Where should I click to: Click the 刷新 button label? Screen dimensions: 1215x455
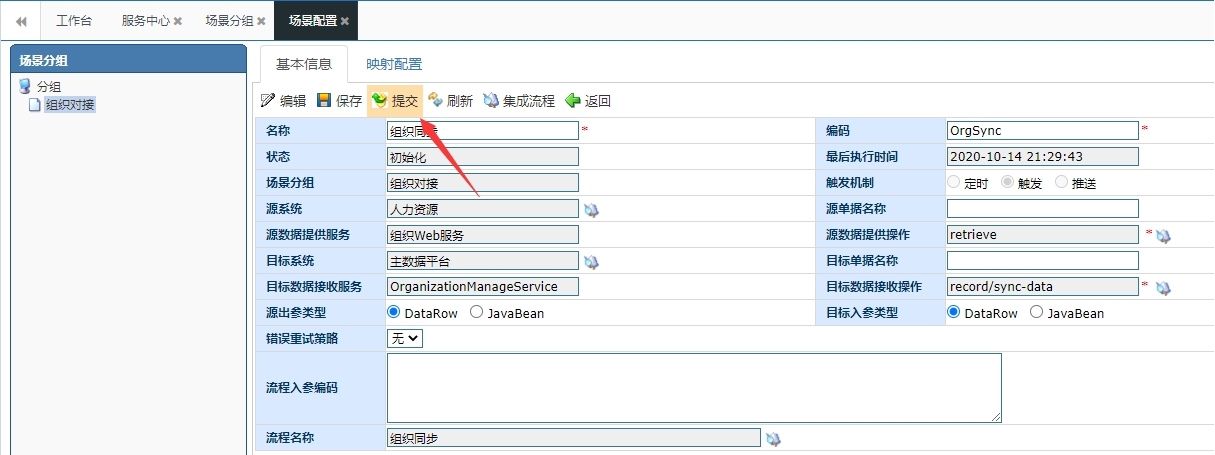pos(460,101)
